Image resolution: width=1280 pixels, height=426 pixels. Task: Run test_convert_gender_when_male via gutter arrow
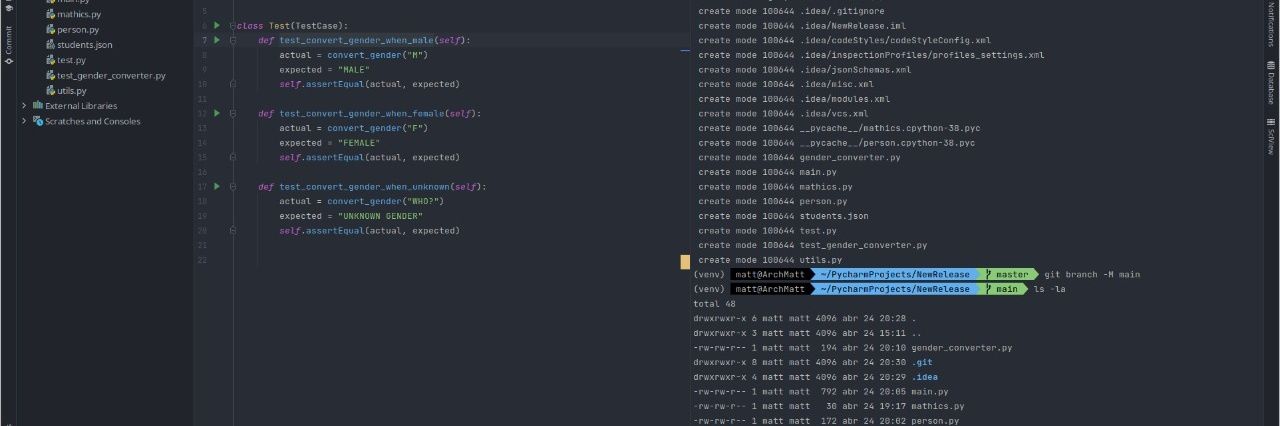pyautogui.click(x=217, y=40)
